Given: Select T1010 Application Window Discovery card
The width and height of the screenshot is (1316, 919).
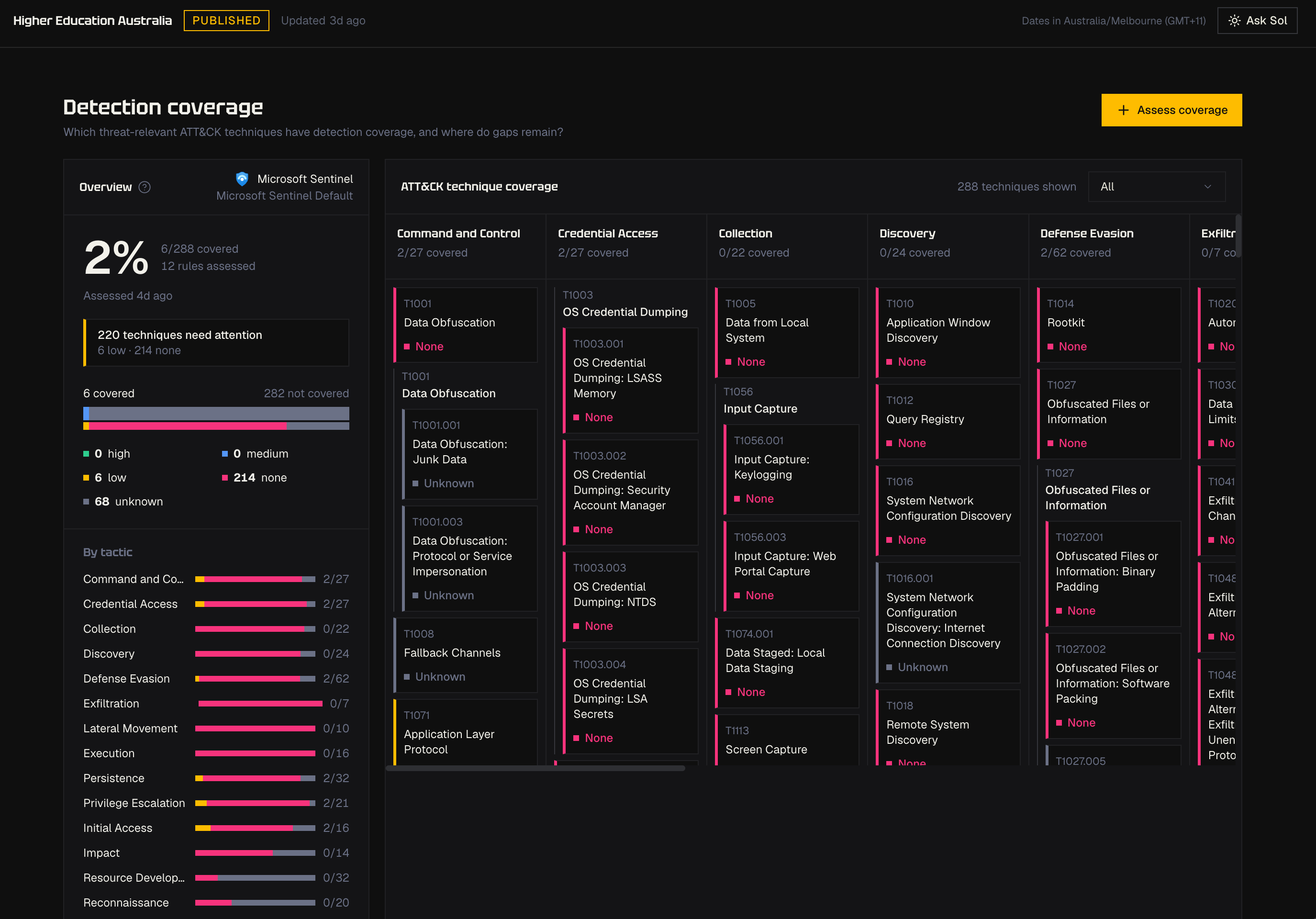Looking at the screenshot, I should point(948,333).
